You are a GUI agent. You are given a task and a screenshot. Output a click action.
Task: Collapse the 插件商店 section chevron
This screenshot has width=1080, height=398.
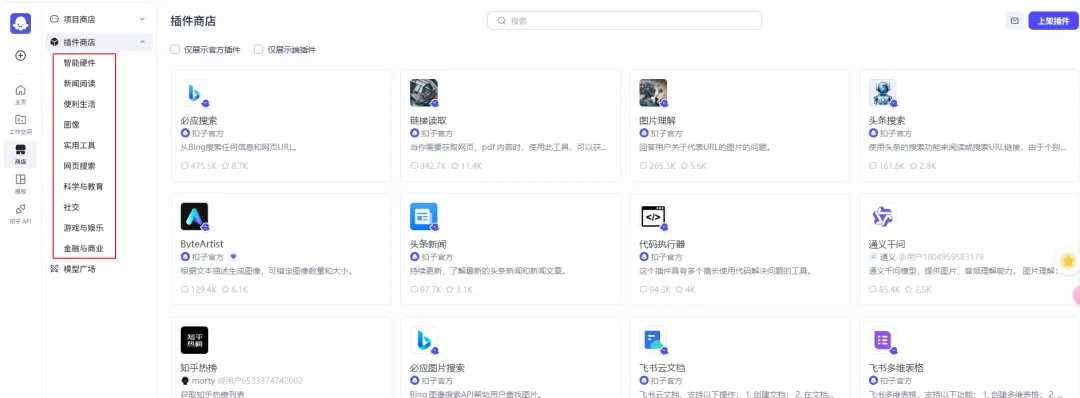[142, 42]
